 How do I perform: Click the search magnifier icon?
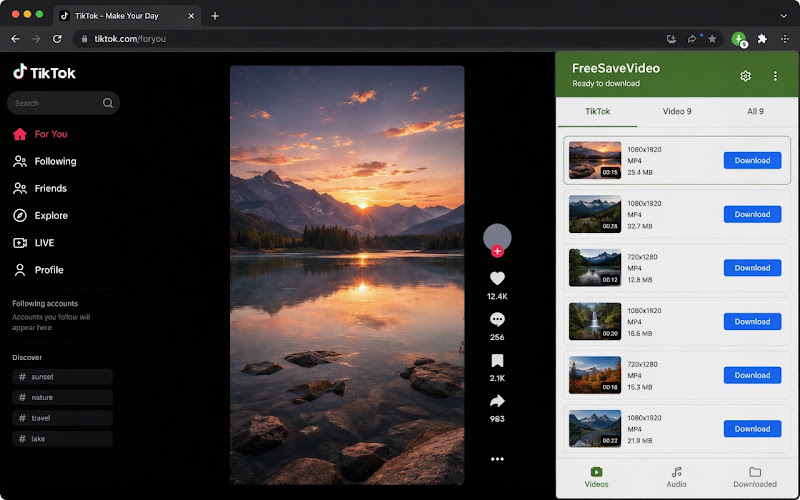click(x=108, y=103)
